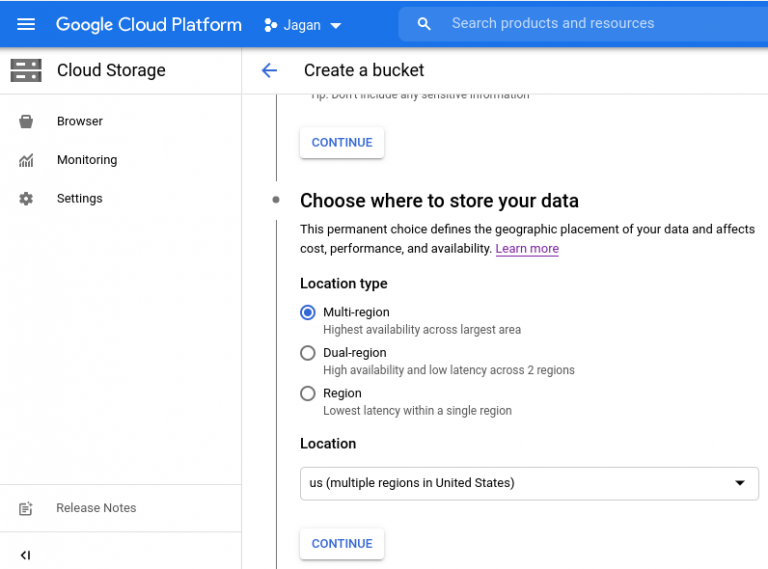This screenshot has height=569, width=768.
Task: Click the Browser bucket icon
Action: click(x=26, y=121)
